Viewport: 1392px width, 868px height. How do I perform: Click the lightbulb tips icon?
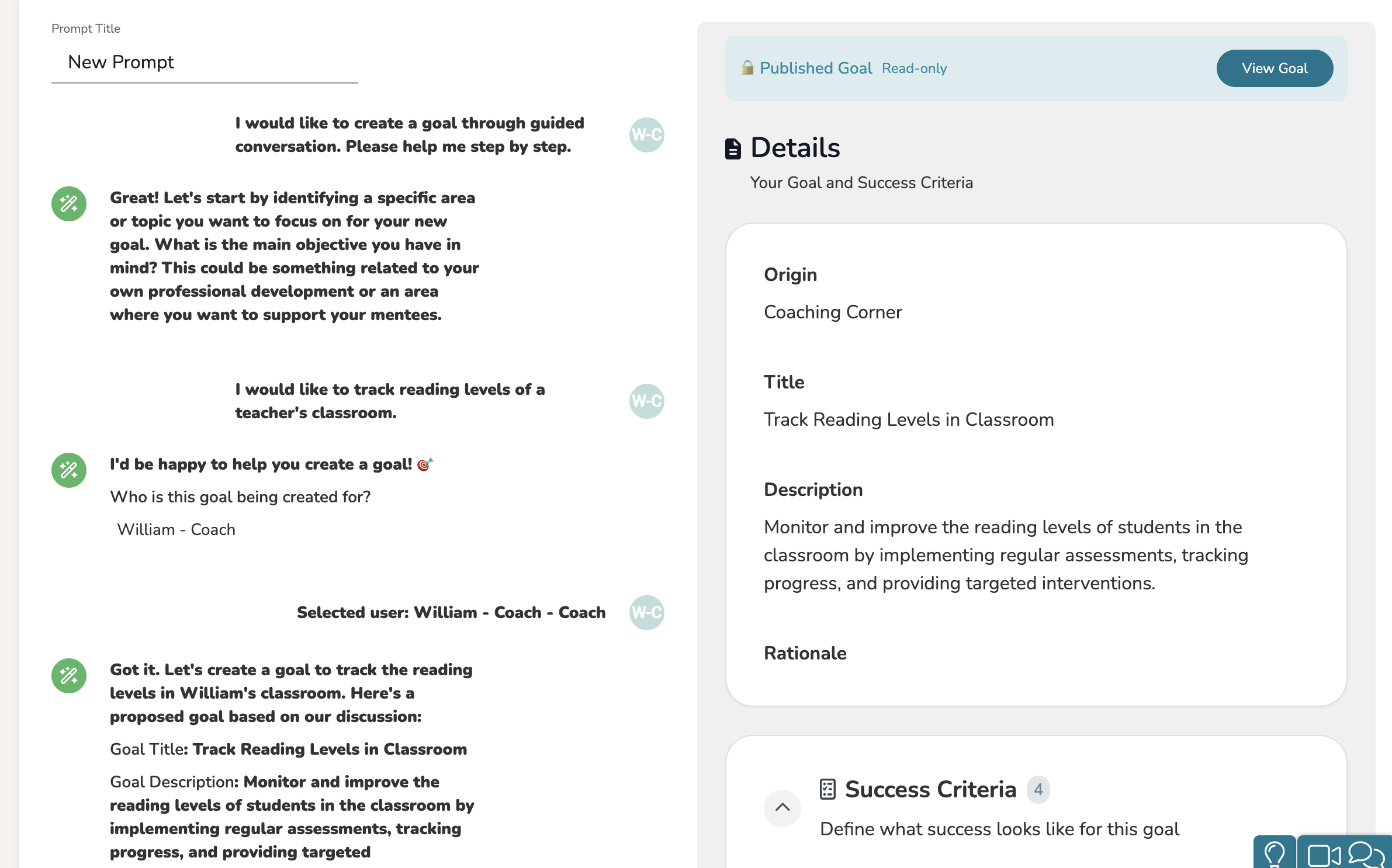[x=1274, y=854]
